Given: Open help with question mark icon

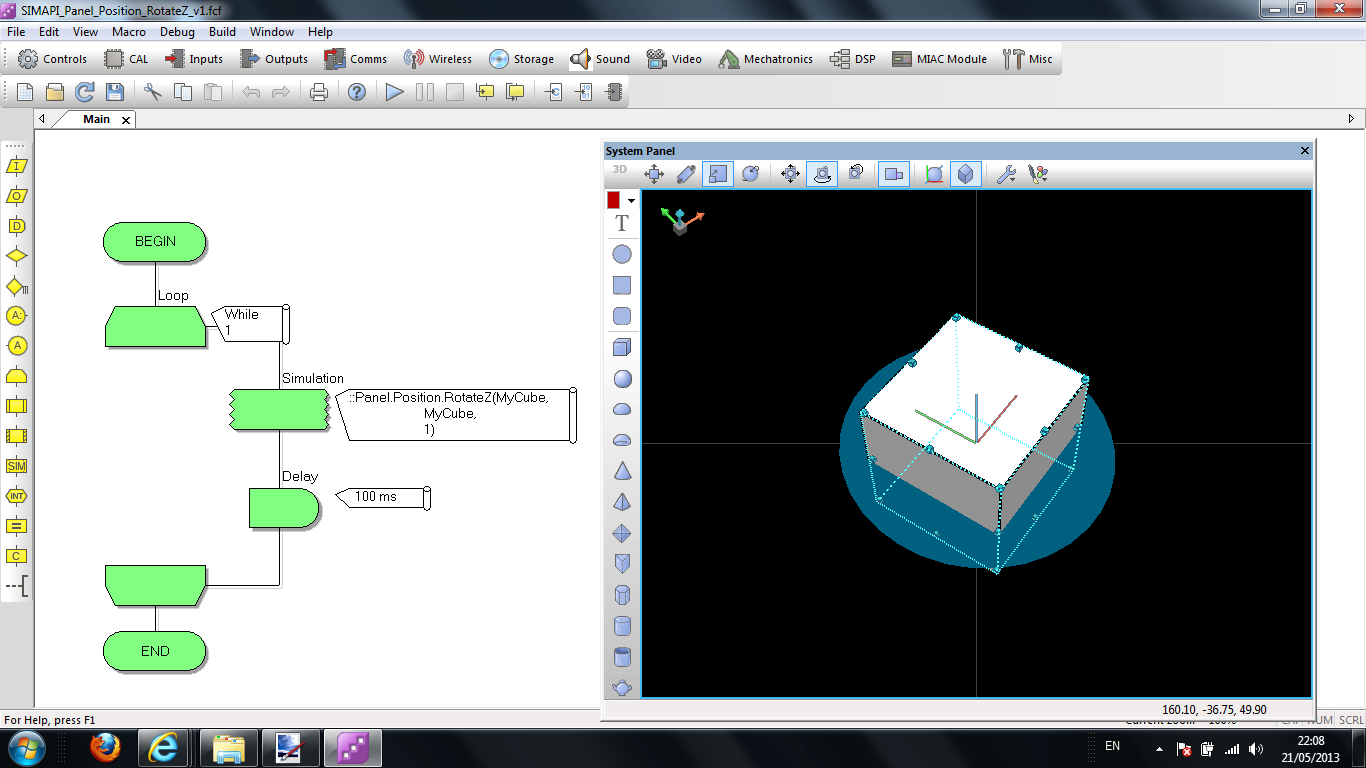Looking at the screenshot, I should pos(357,92).
